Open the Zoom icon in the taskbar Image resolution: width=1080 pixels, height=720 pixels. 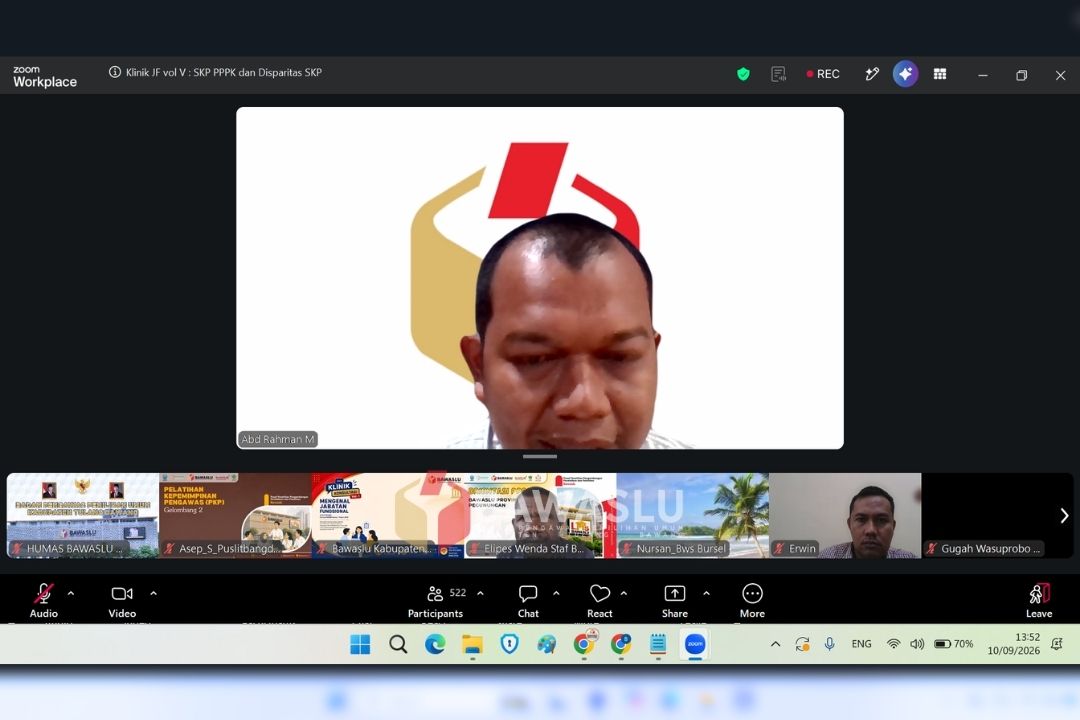click(x=695, y=644)
